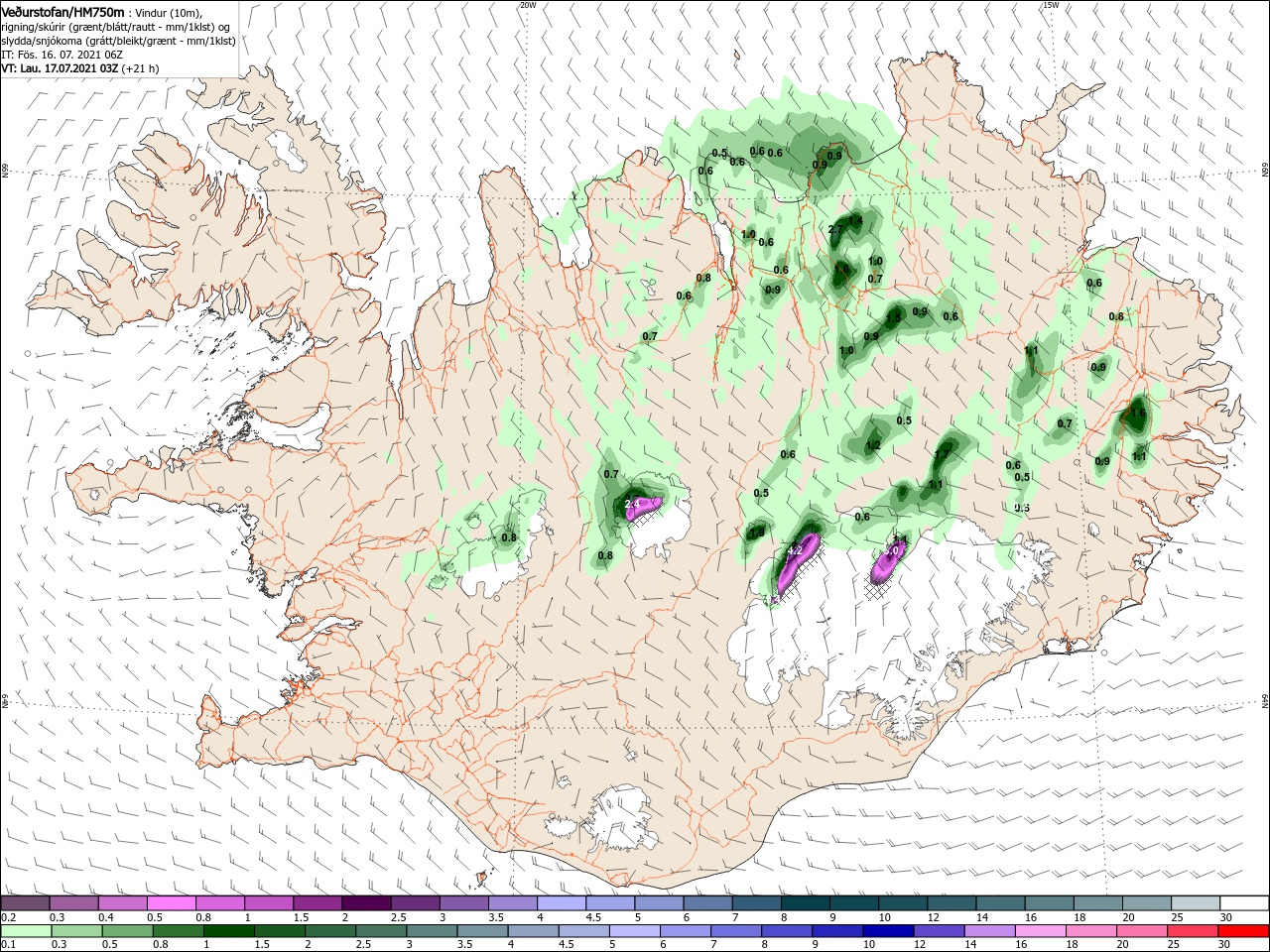
Task: Click the 2.7 precipitation value in the north
Action: [x=835, y=230]
